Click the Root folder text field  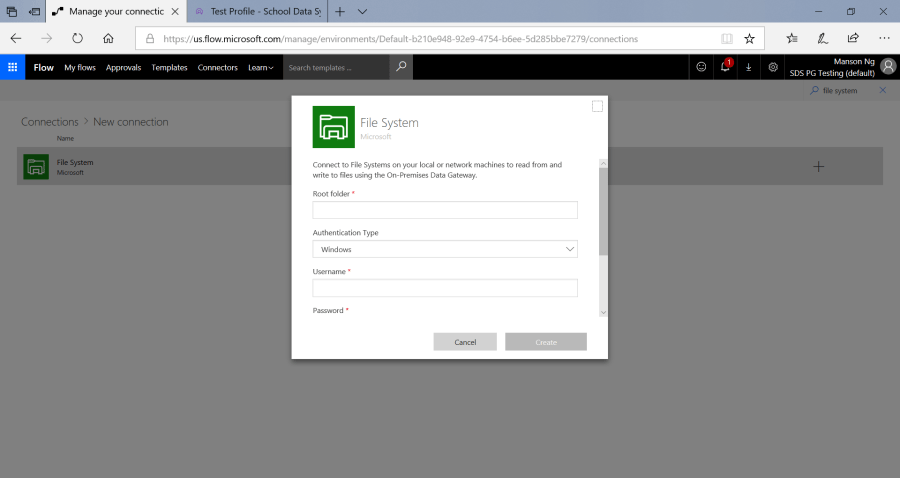(x=445, y=210)
